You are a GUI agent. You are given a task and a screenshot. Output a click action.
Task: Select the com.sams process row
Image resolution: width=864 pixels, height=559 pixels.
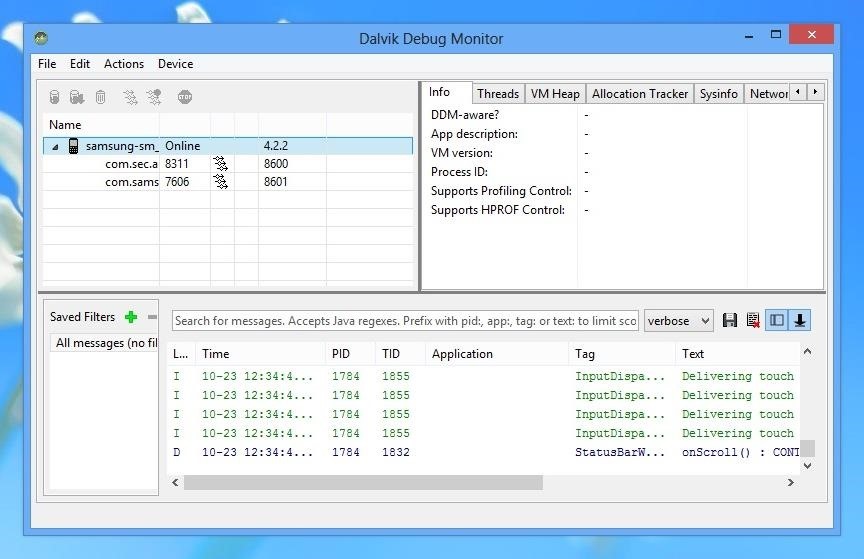[228, 181]
